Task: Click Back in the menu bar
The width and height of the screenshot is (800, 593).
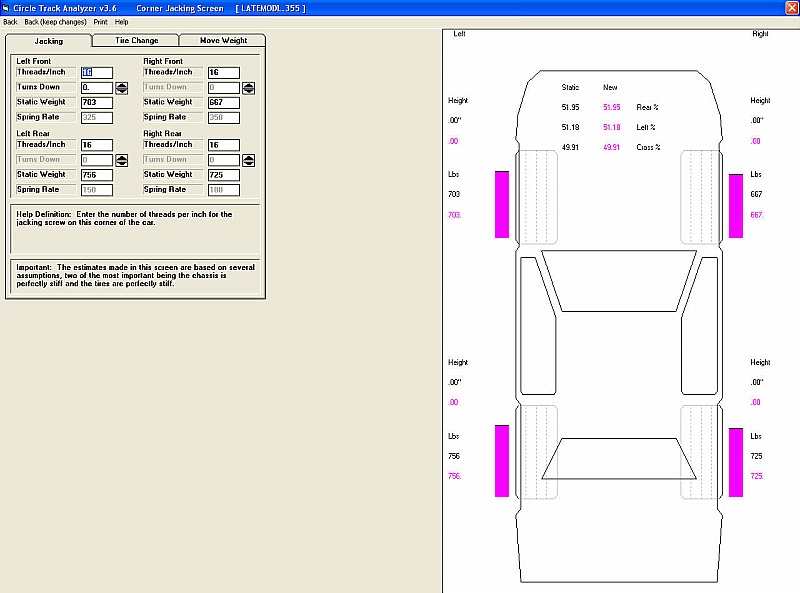Action: coord(10,21)
